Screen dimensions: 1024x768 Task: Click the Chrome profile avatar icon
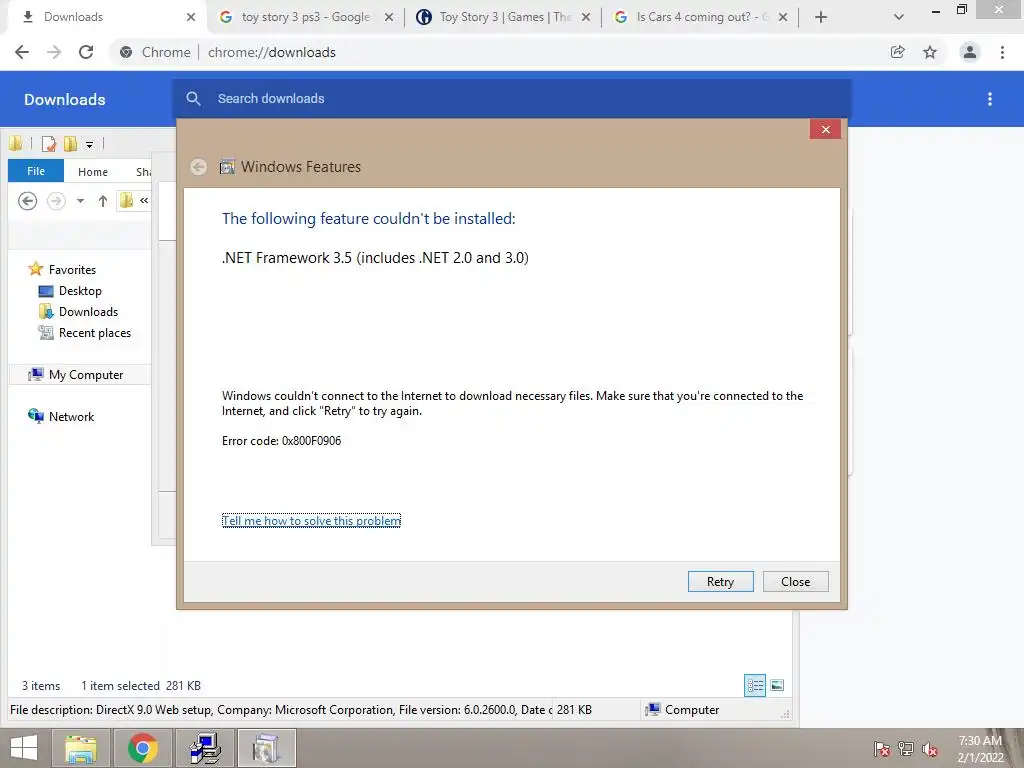[970, 52]
